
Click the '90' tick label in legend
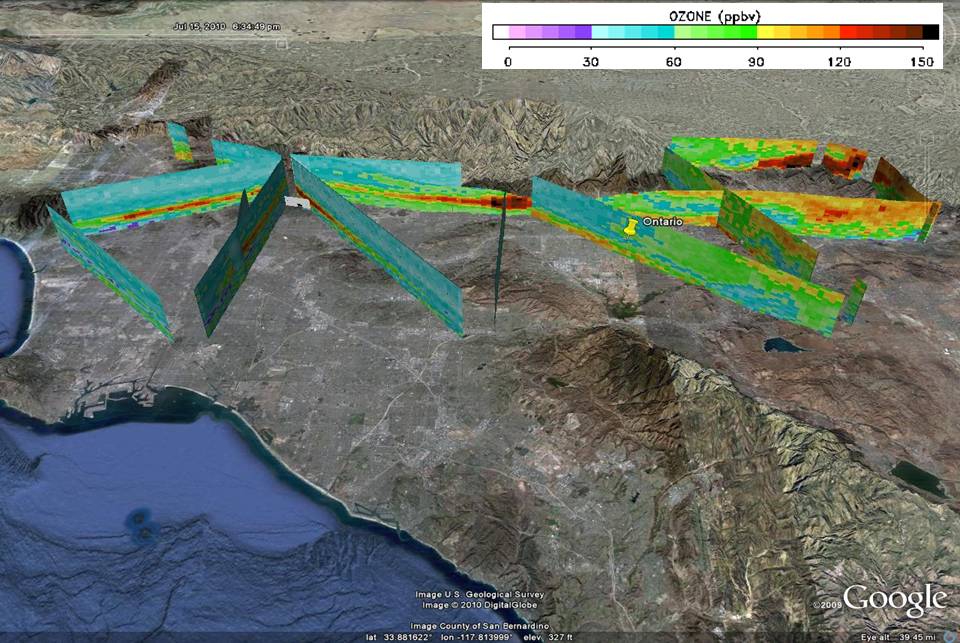756,62
